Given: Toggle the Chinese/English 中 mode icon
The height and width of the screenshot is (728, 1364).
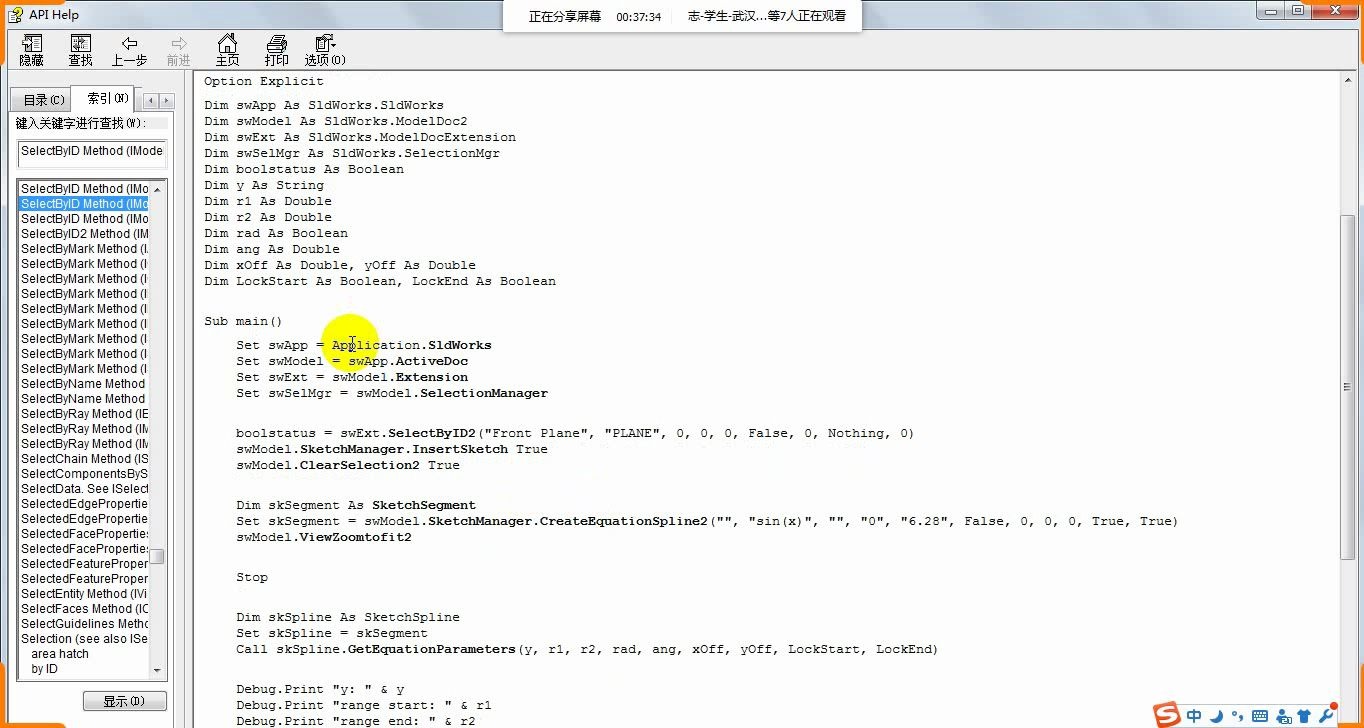Looking at the screenshot, I should [x=1194, y=716].
